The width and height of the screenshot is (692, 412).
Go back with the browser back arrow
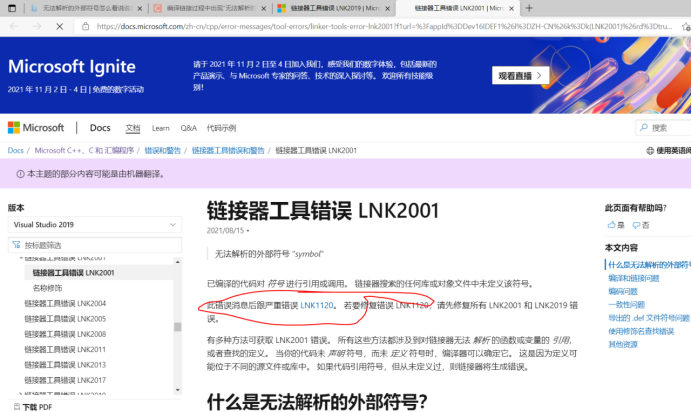[14, 26]
